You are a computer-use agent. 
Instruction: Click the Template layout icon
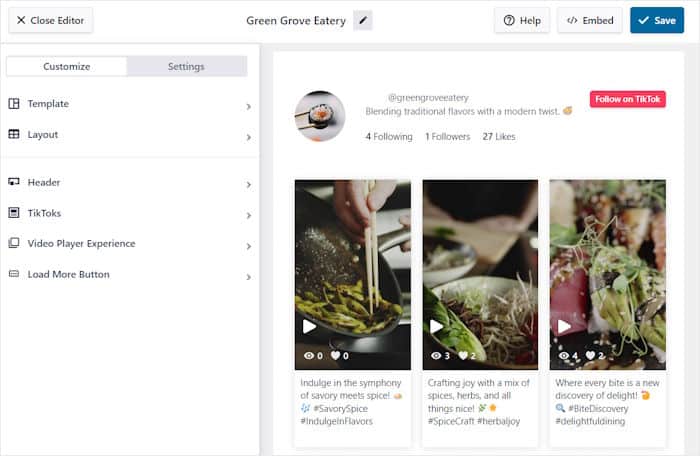point(14,104)
